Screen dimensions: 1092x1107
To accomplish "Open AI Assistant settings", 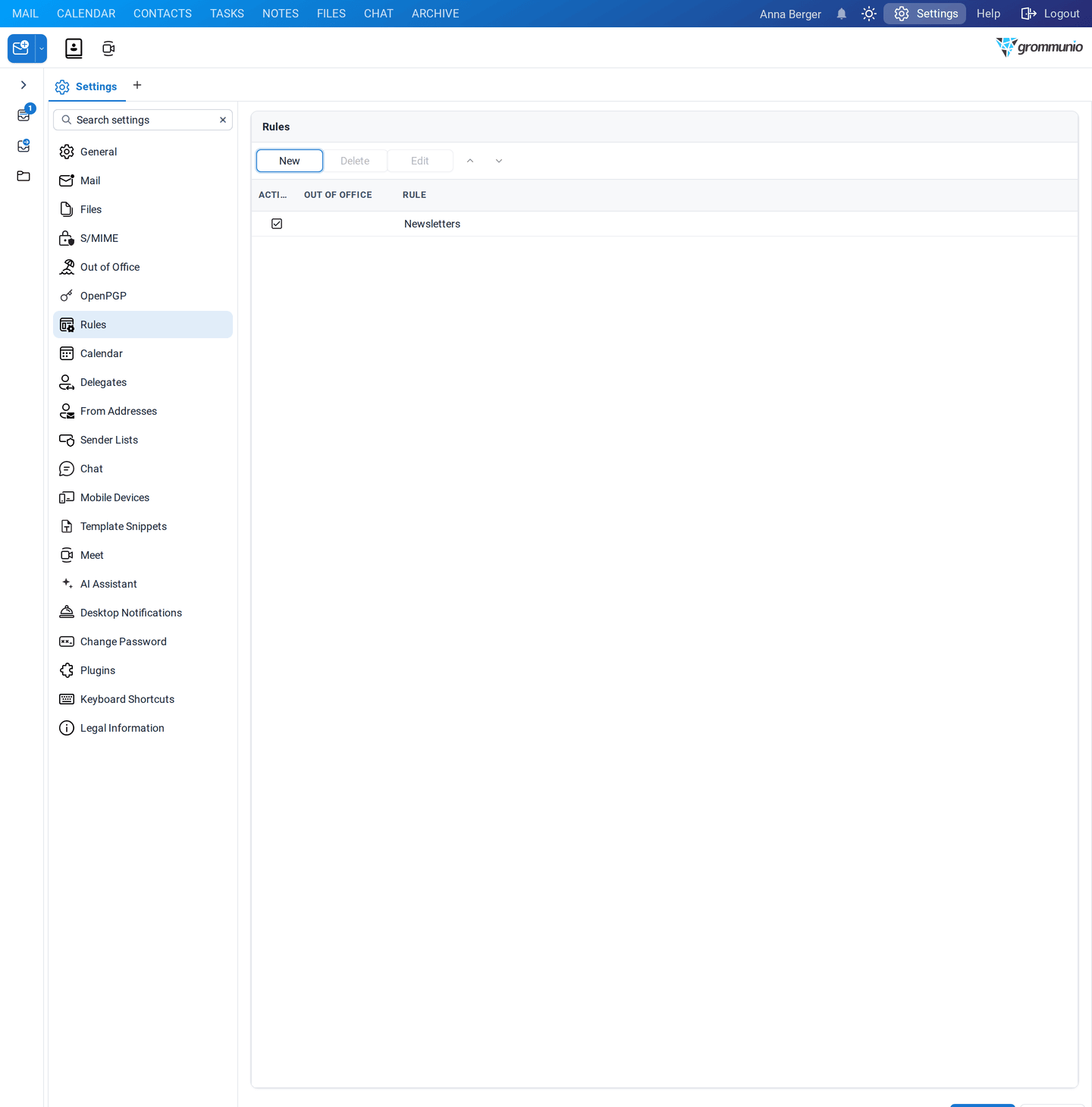I will [143, 584].
